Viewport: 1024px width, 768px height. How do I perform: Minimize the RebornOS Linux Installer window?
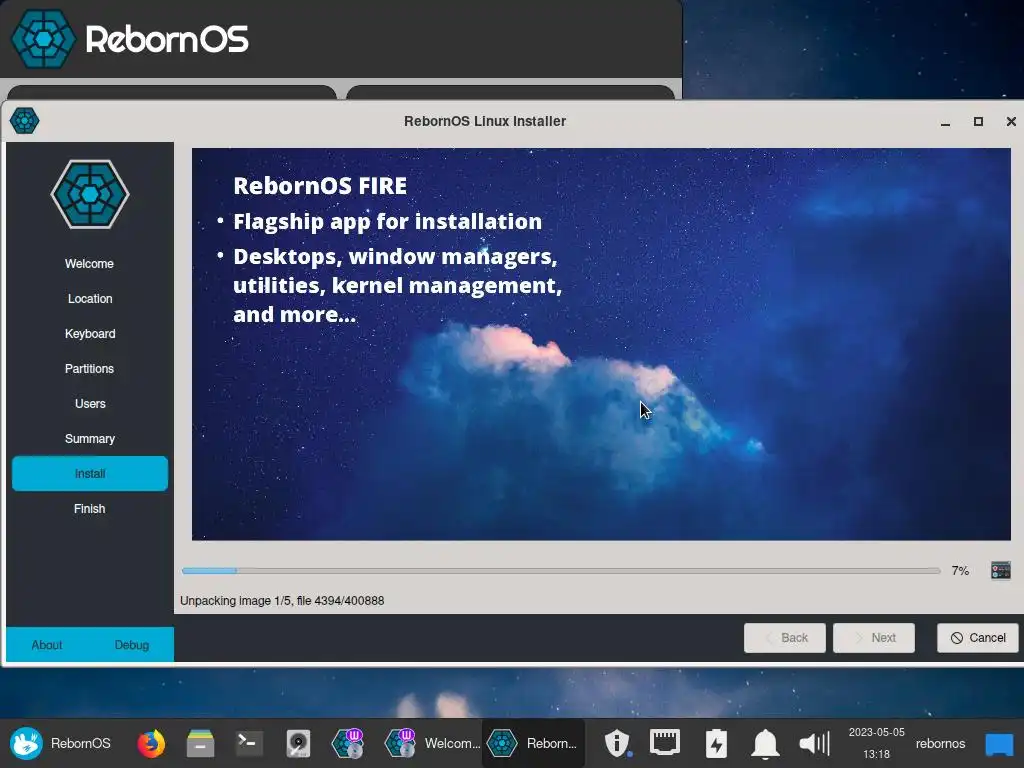pyautogui.click(x=945, y=121)
